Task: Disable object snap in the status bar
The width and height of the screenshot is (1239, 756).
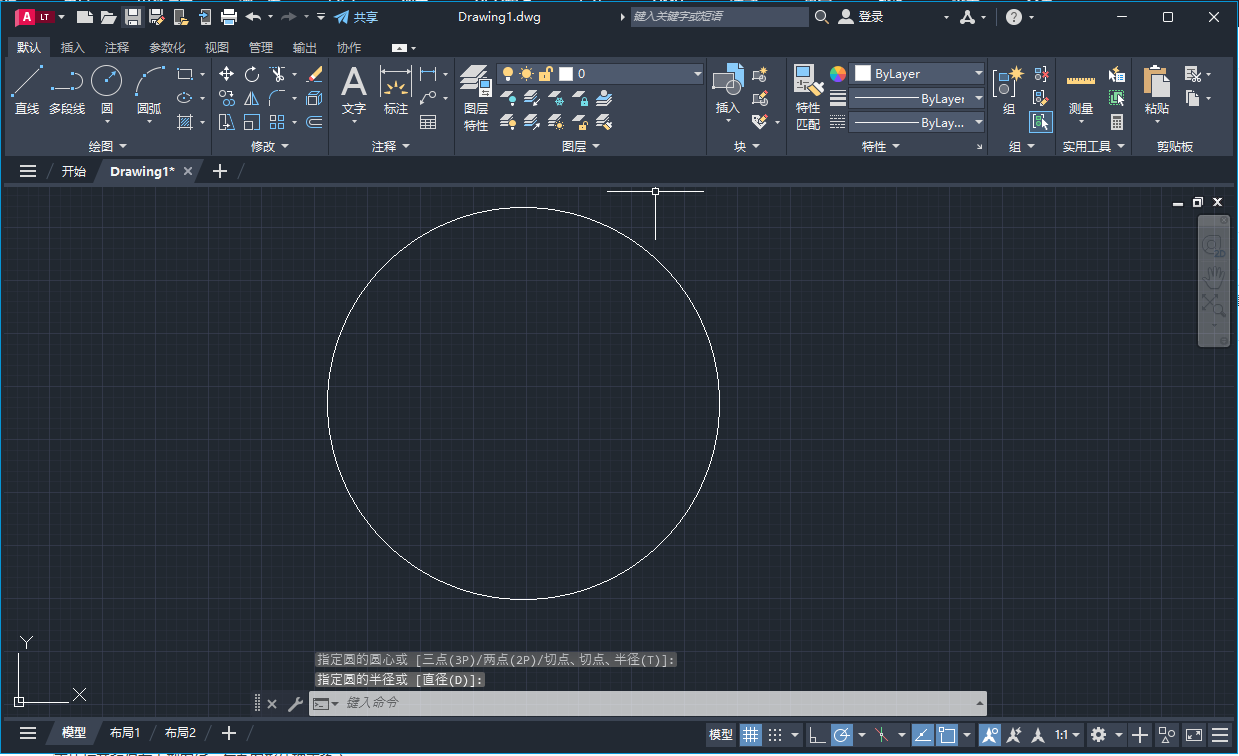Action: click(947, 734)
